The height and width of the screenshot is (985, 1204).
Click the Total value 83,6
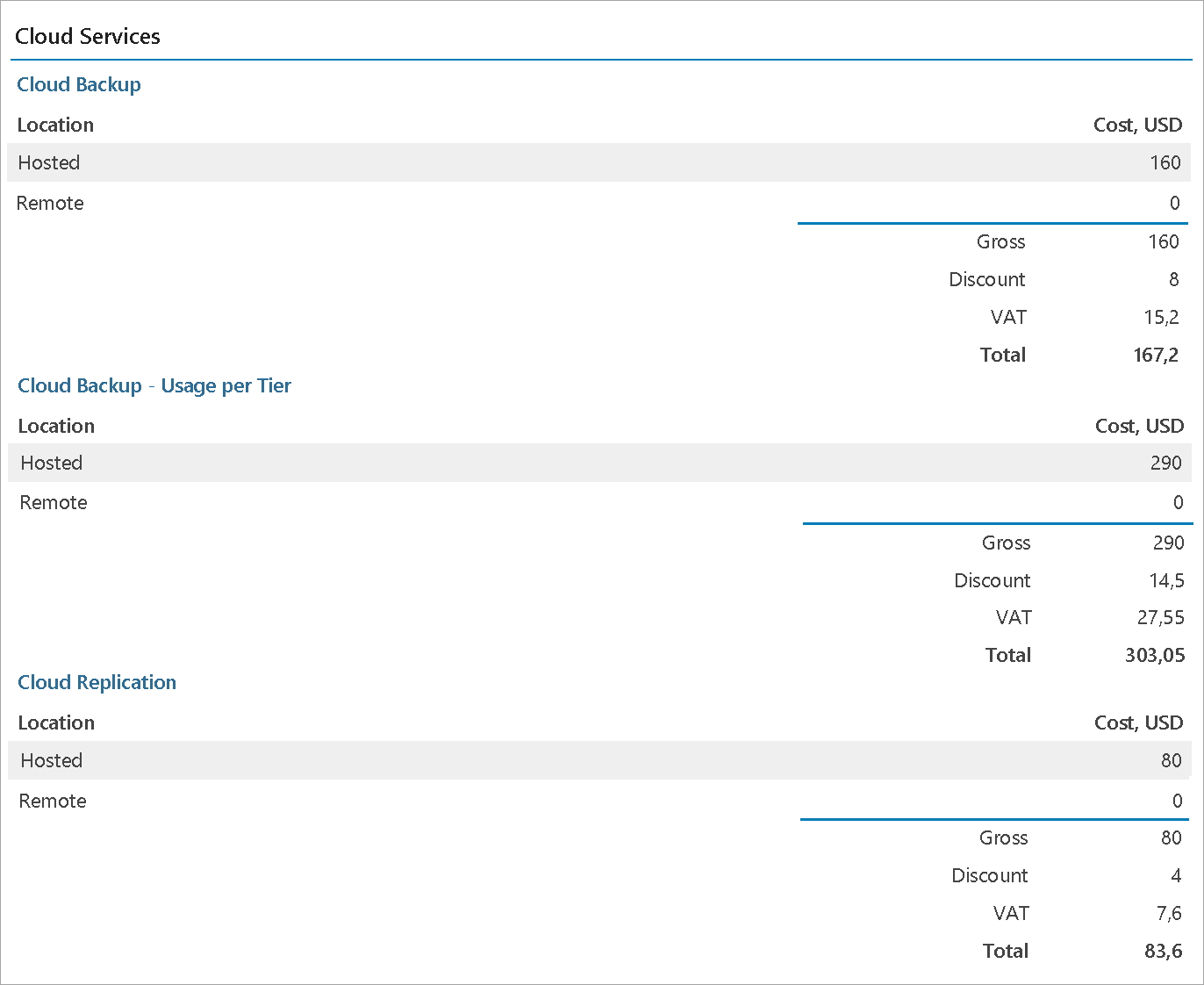coord(1164,951)
